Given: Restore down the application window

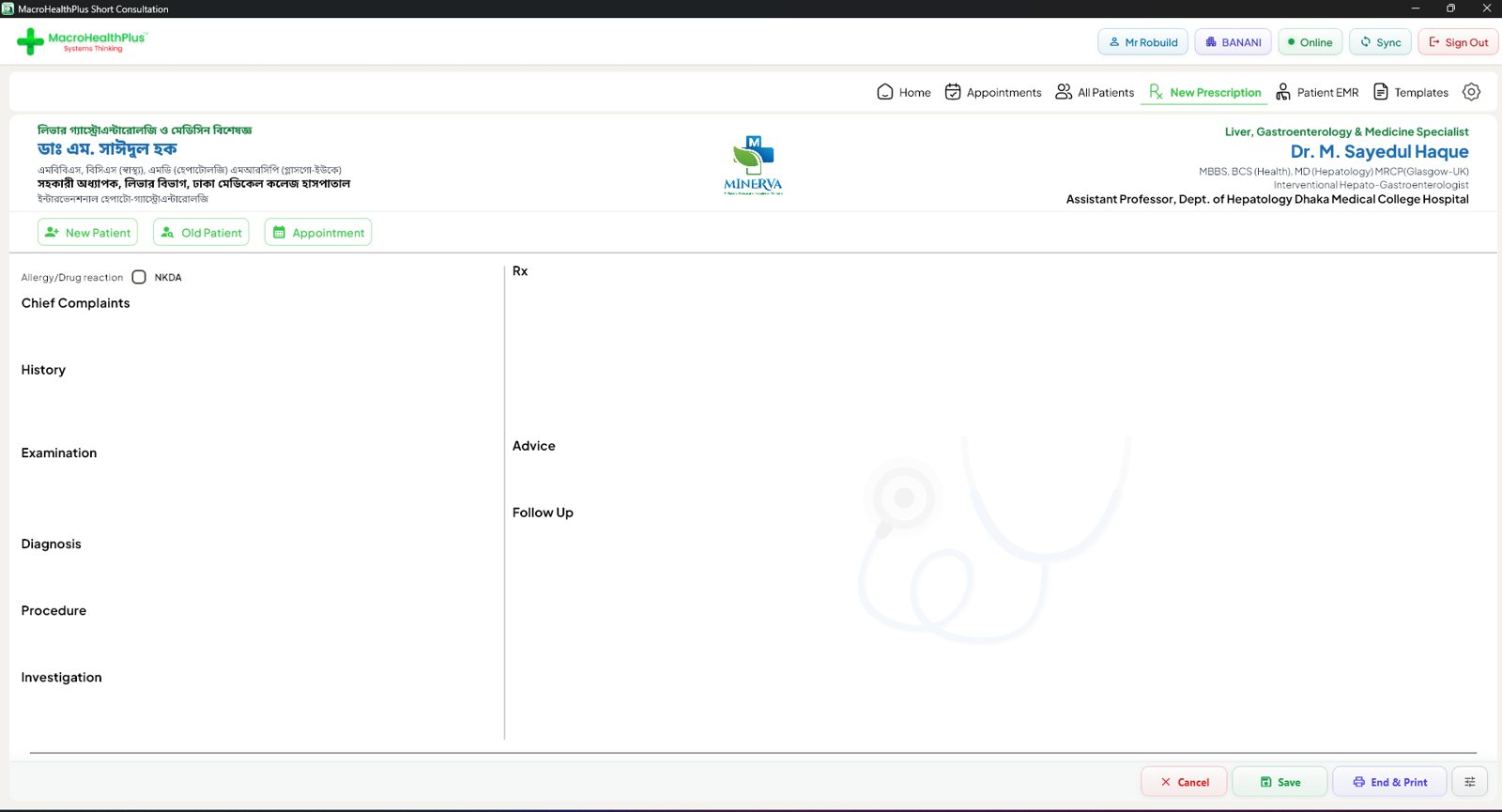Looking at the screenshot, I should [x=1450, y=8].
